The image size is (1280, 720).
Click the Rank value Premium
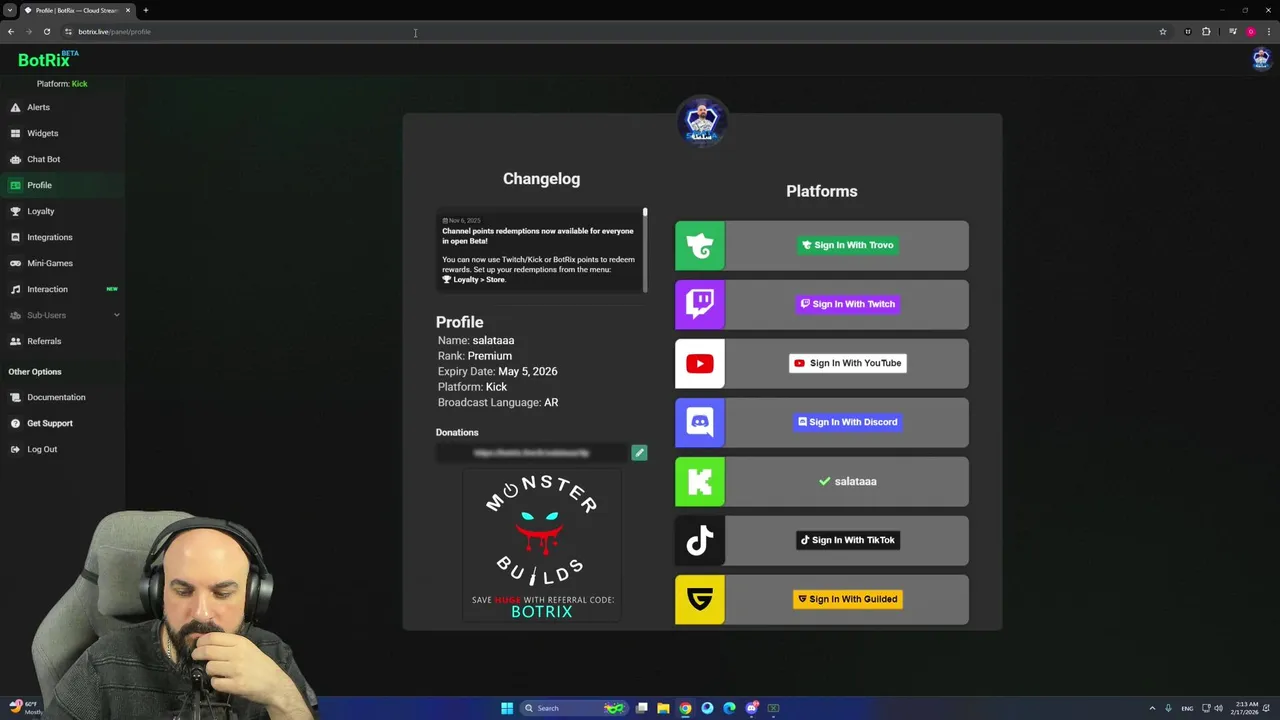pyautogui.click(x=489, y=356)
